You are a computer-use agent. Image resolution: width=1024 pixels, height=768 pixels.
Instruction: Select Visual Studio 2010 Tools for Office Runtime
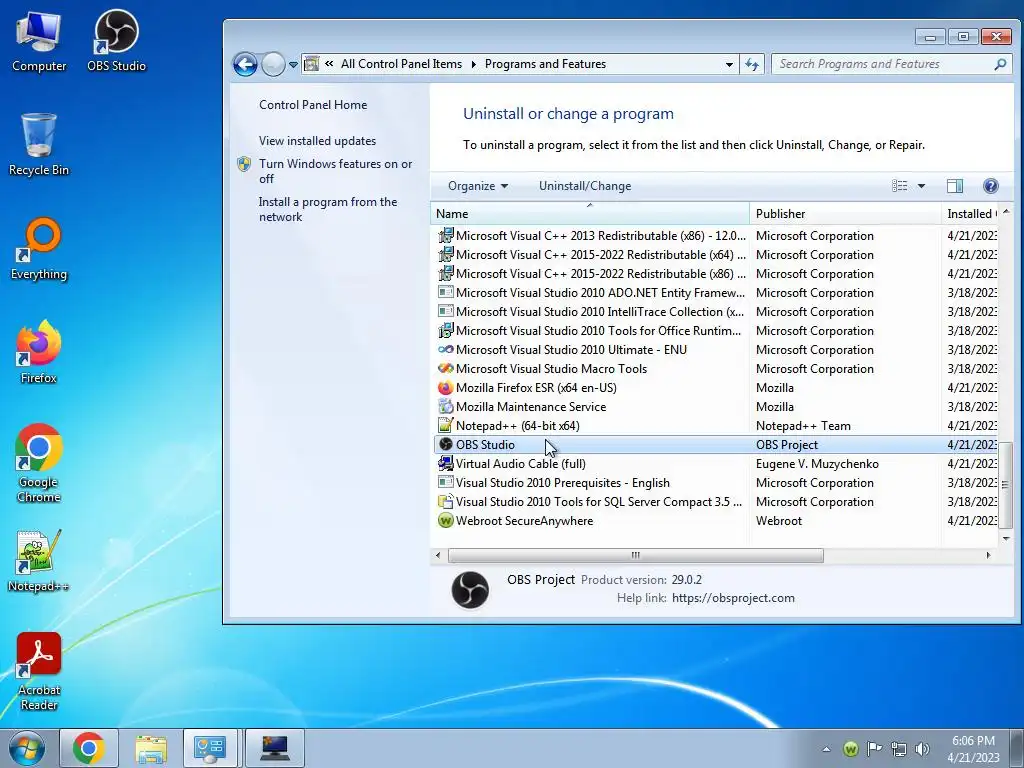[x=715, y=330]
